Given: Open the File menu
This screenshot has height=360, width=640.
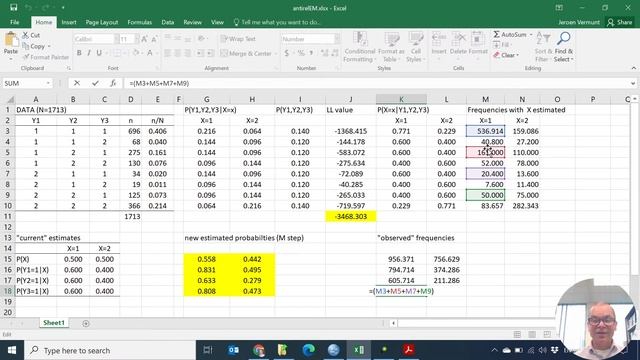Looking at the screenshot, I should point(15,22).
